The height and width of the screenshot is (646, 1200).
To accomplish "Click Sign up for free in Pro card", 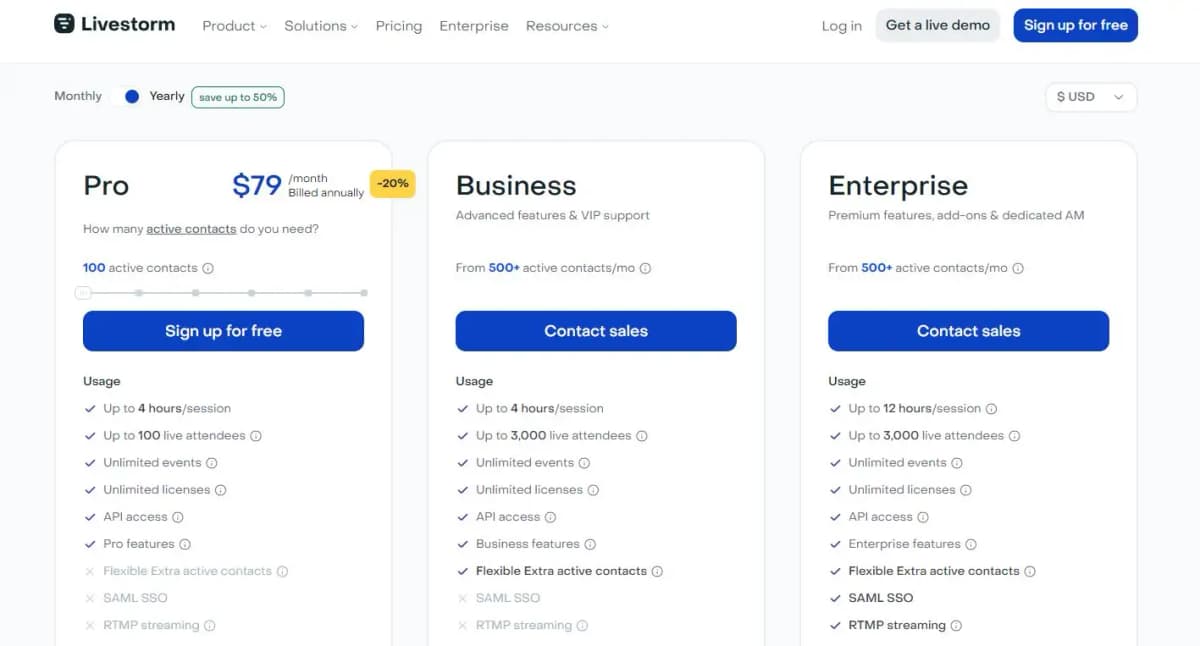I will point(223,331).
